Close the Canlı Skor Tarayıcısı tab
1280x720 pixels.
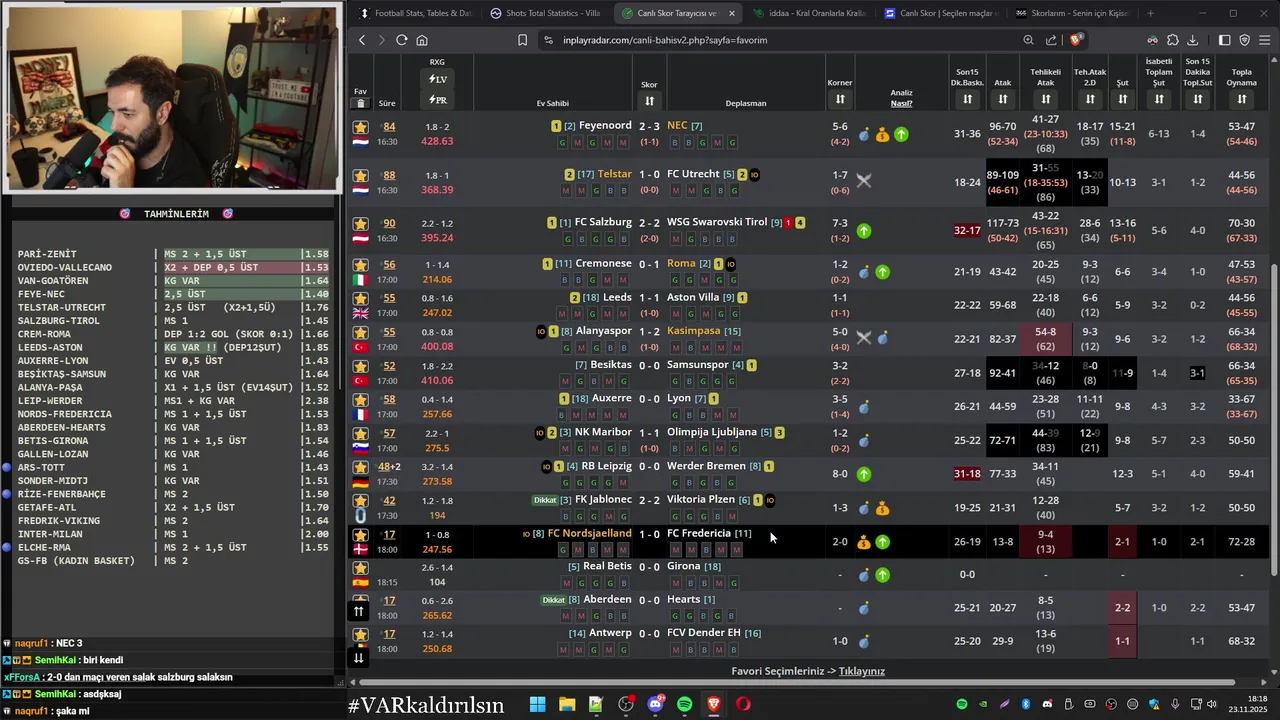click(732, 13)
